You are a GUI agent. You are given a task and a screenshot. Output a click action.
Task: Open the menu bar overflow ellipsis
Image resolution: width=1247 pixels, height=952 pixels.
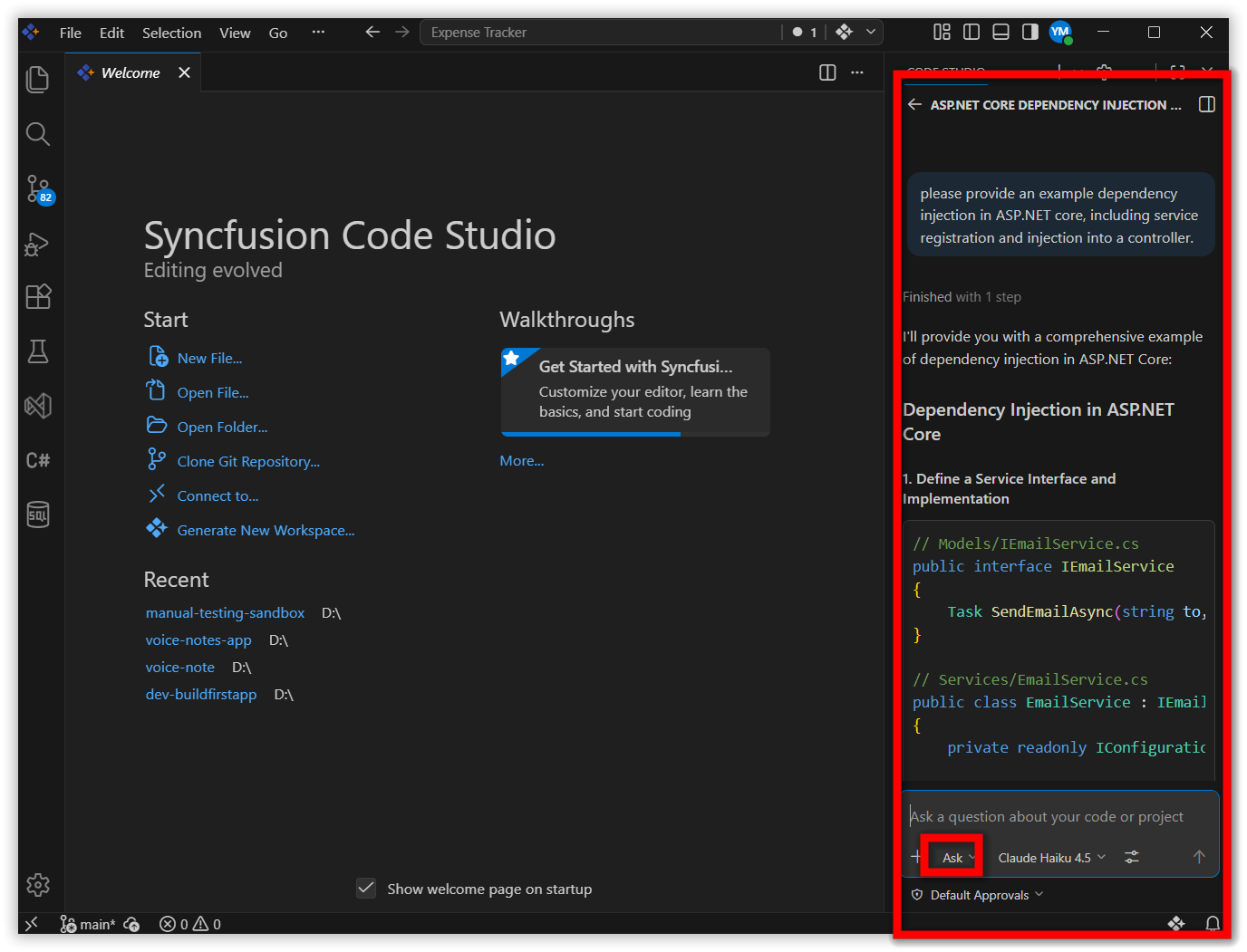(318, 32)
